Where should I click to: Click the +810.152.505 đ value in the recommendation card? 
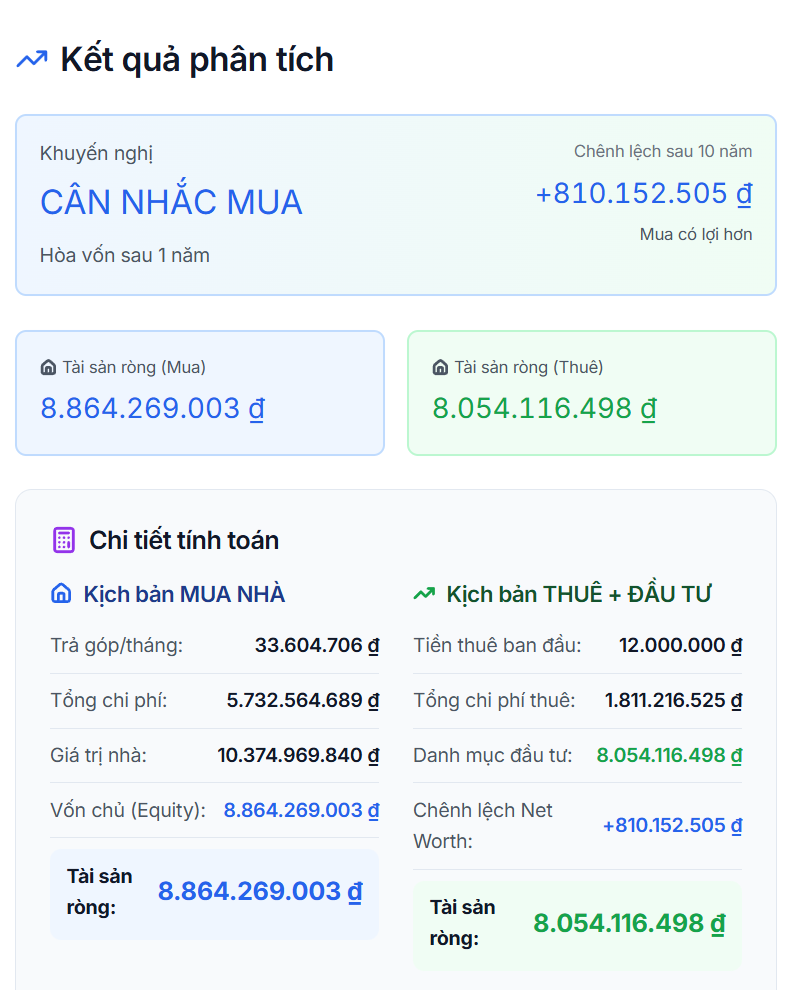pyautogui.click(x=644, y=193)
